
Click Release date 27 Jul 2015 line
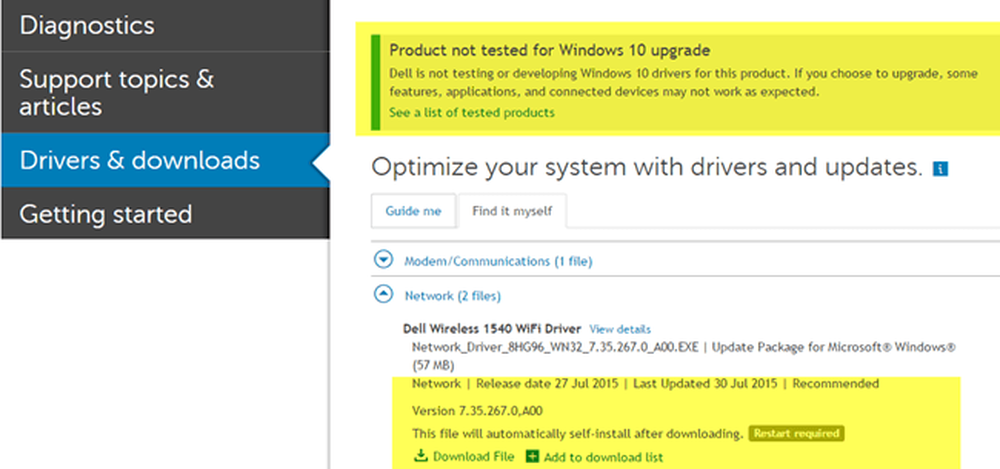point(547,384)
